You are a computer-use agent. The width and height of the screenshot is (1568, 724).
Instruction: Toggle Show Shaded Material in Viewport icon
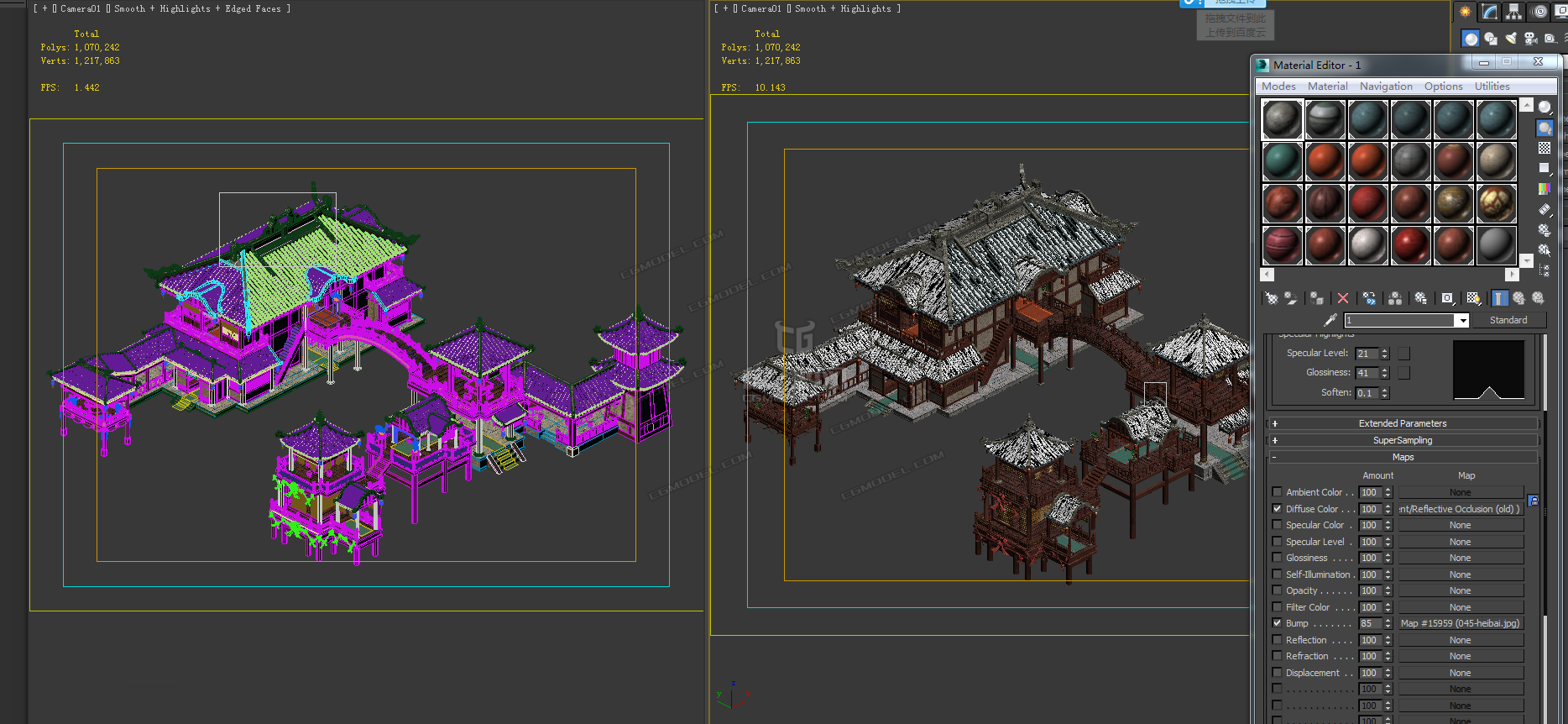(x=1473, y=298)
